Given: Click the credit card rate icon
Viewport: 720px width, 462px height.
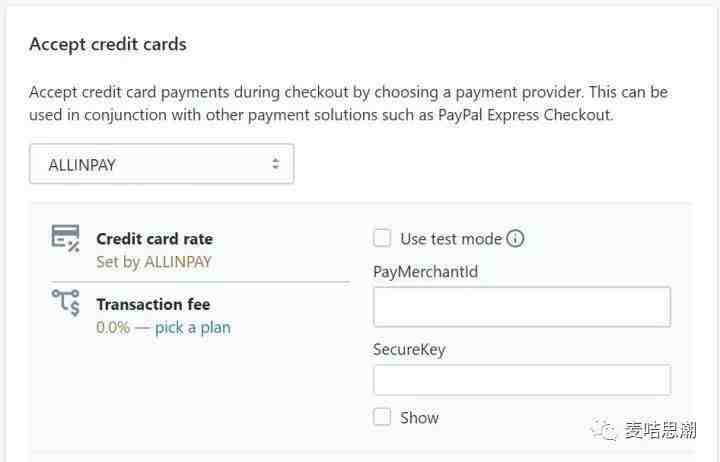Looking at the screenshot, I should pyautogui.click(x=66, y=238).
